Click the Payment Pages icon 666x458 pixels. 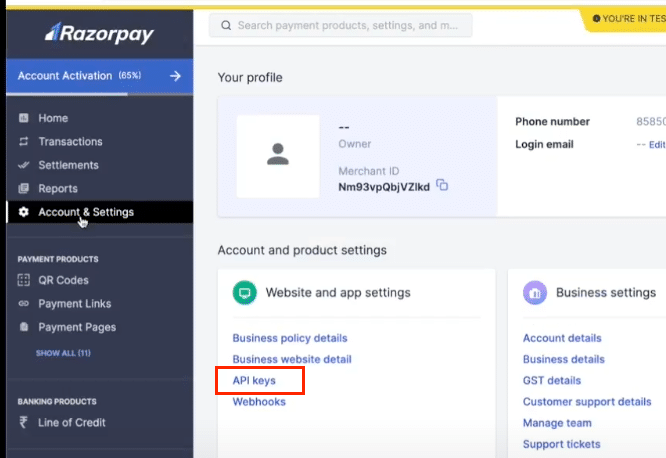24,327
